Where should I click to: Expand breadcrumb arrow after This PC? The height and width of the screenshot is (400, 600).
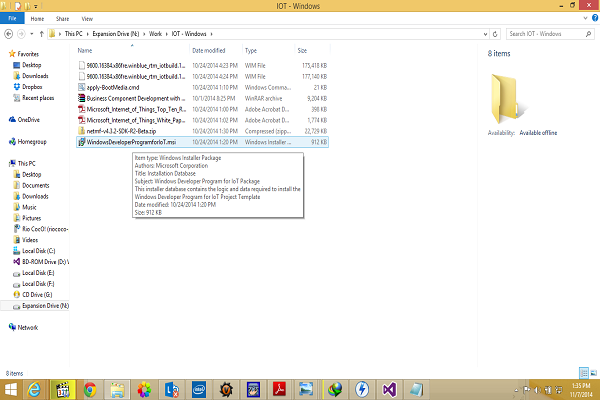[88, 34]
